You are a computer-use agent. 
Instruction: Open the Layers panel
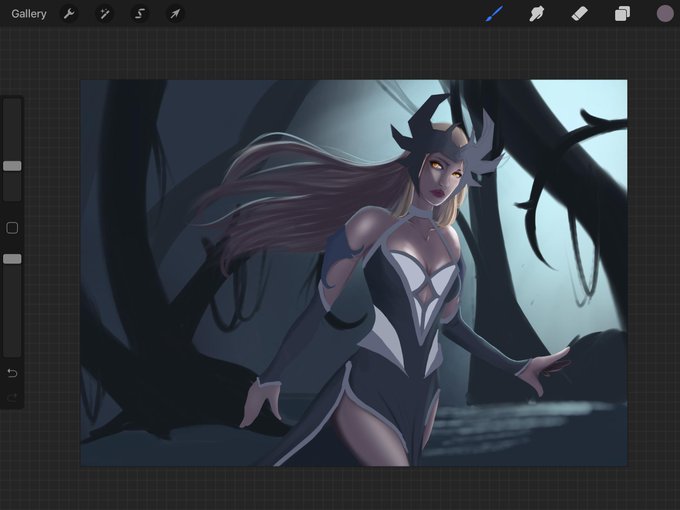click(x=622, y=14)
